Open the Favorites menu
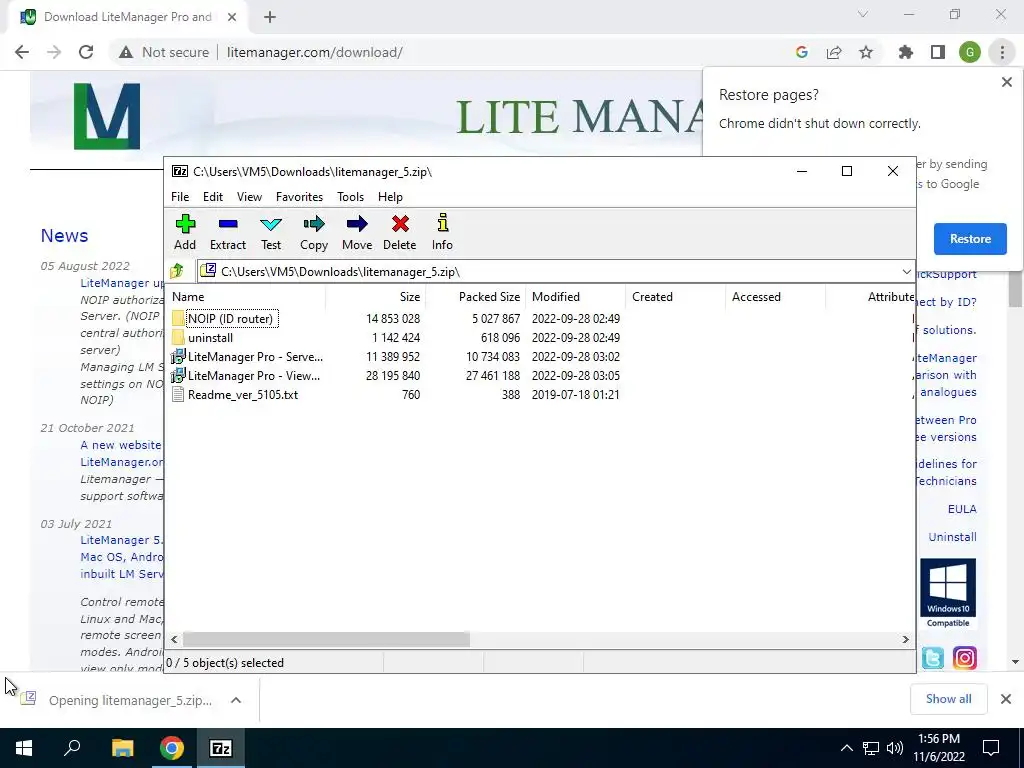This screenshot has height=768, width=1024. pos(299,197)
